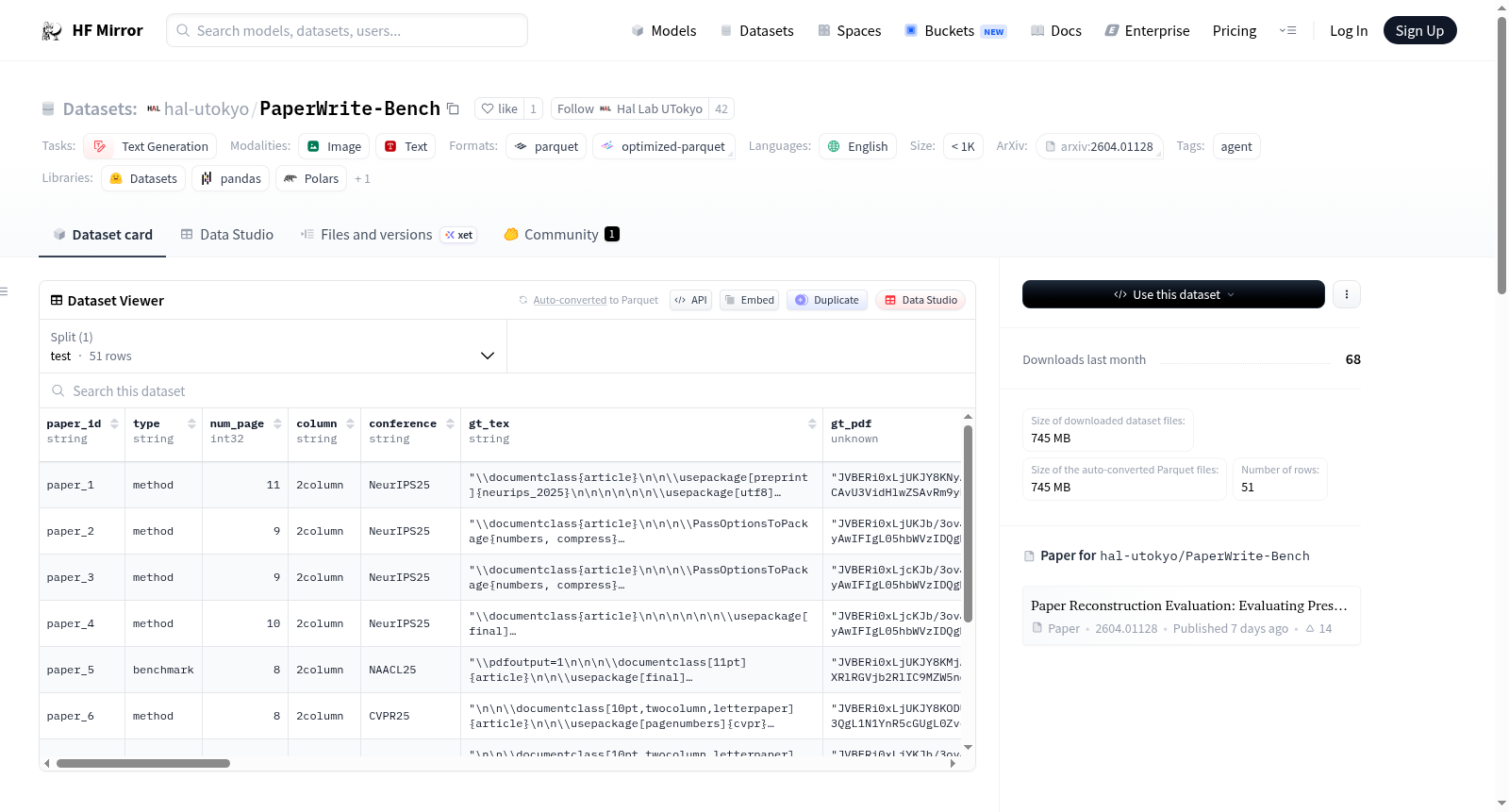Open Data Studio from the viewer header
Viewport: 1509px width, 812px height.
(x=920, y=300)
